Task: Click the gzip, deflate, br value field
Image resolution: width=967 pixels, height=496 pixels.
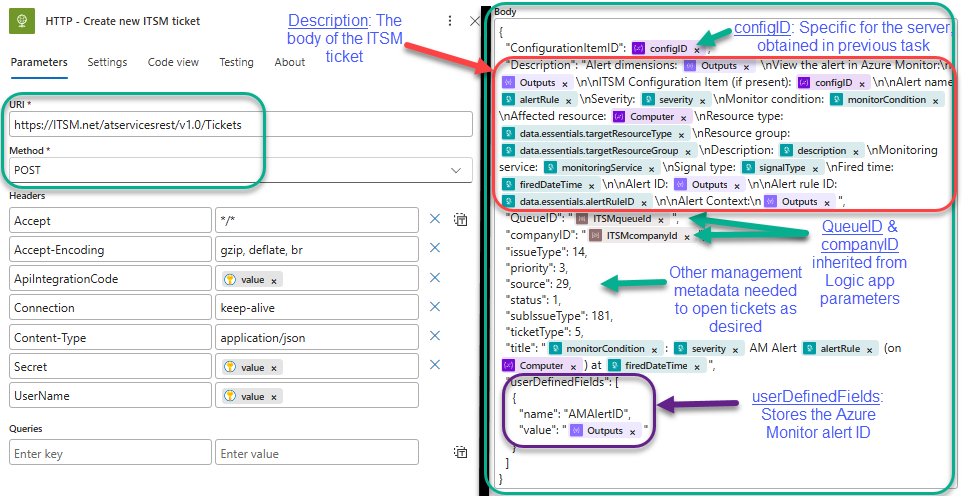Action: point(317,249)
